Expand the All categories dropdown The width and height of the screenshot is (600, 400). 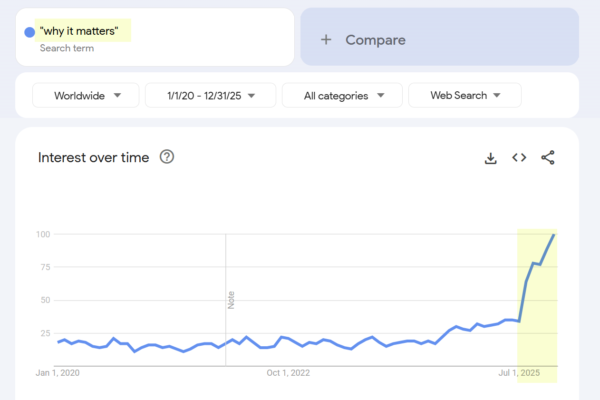click(342, 96)
